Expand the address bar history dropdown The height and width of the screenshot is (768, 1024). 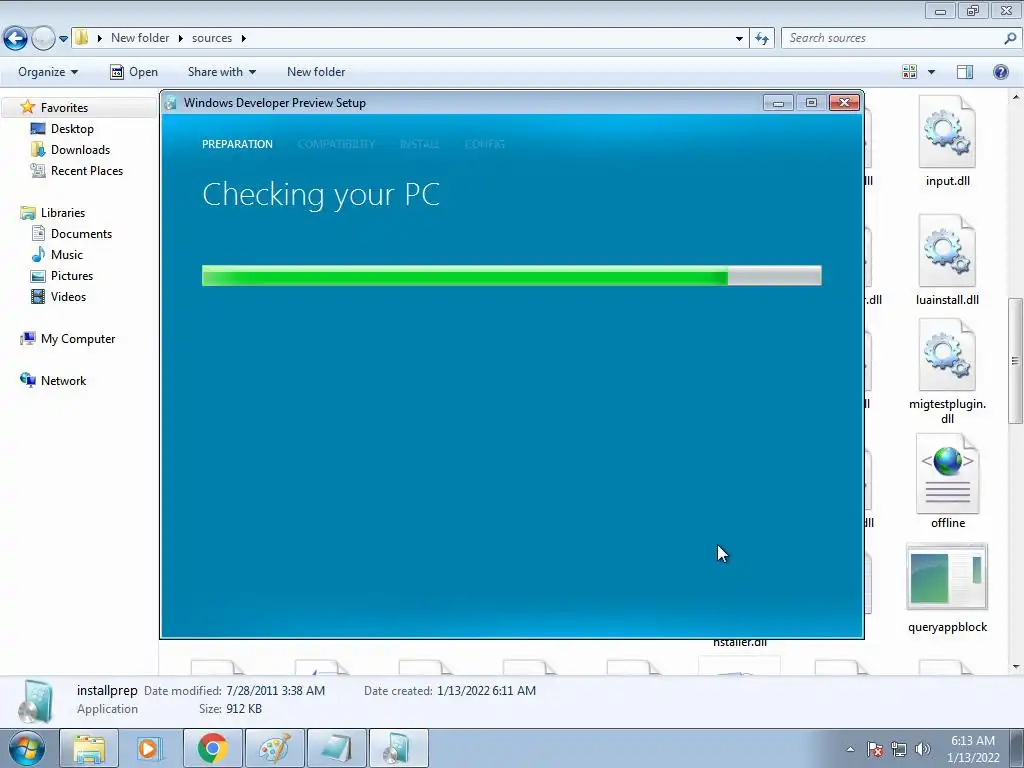coord(739,39)
